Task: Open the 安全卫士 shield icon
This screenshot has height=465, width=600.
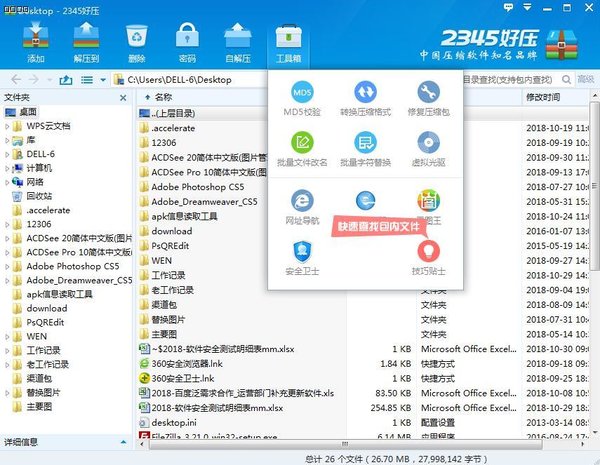Action: 302,258
